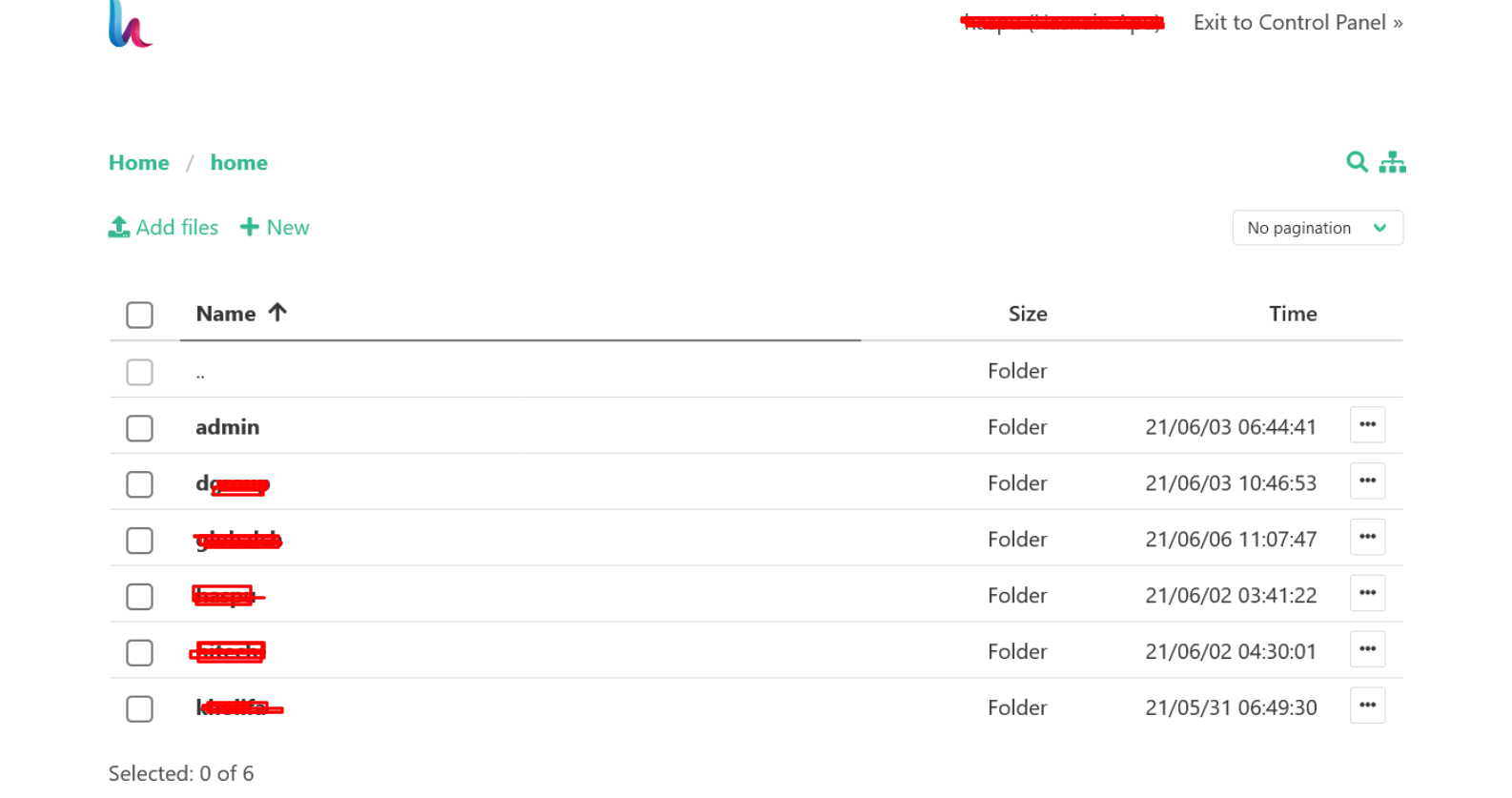The height and width of the screenshot is (798, 1512).
Task: Check the admin folder checkbox
Action: tap(139, 428)
